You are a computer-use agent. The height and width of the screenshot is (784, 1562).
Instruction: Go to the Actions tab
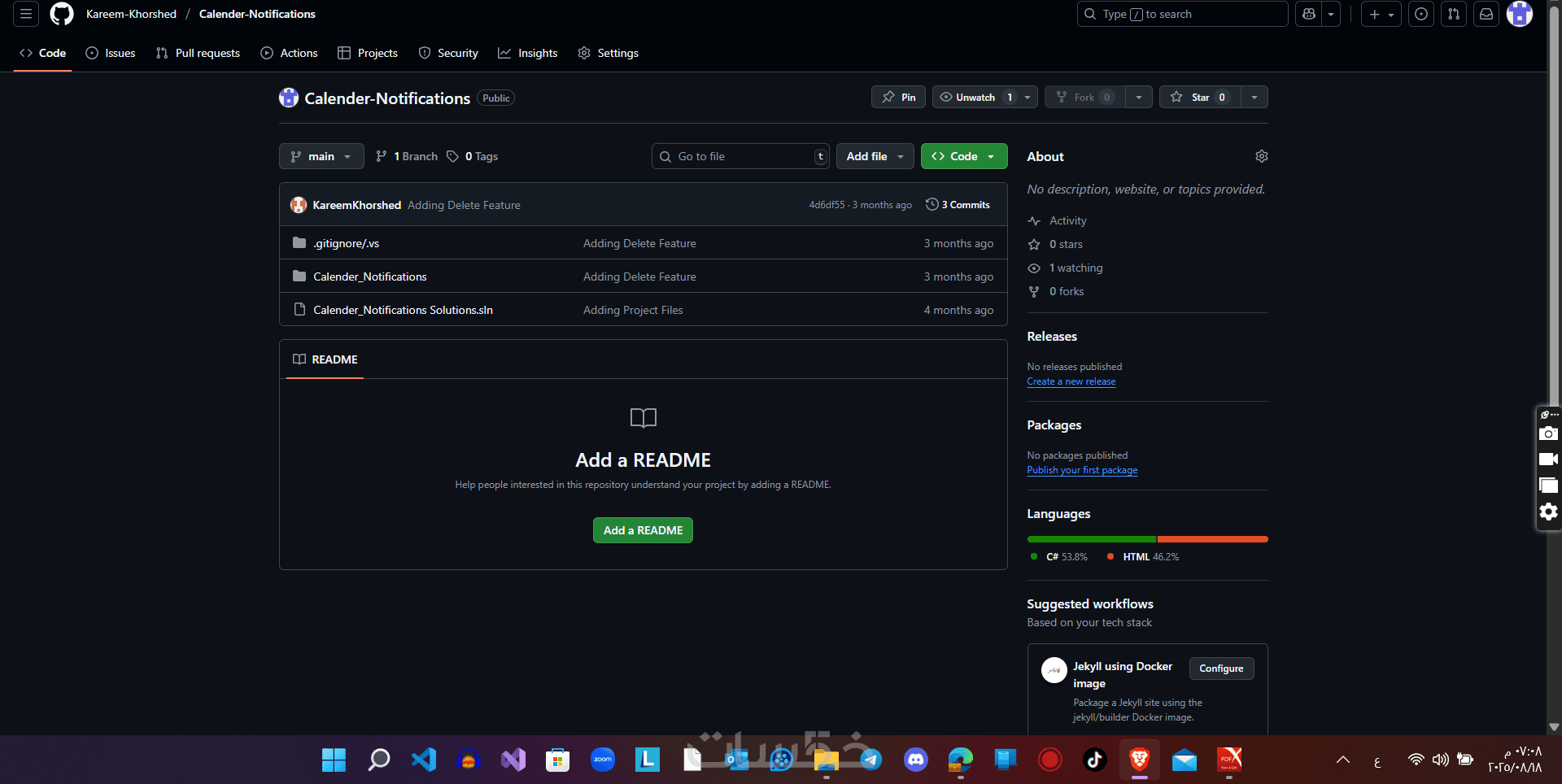pyautogui.click(x=289, y=53)
